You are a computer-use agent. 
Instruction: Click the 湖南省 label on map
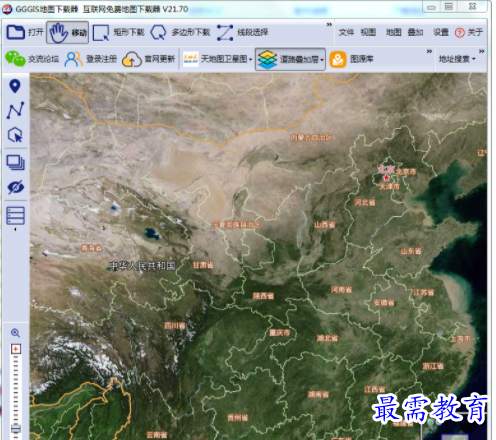click(x=318, y=394)
